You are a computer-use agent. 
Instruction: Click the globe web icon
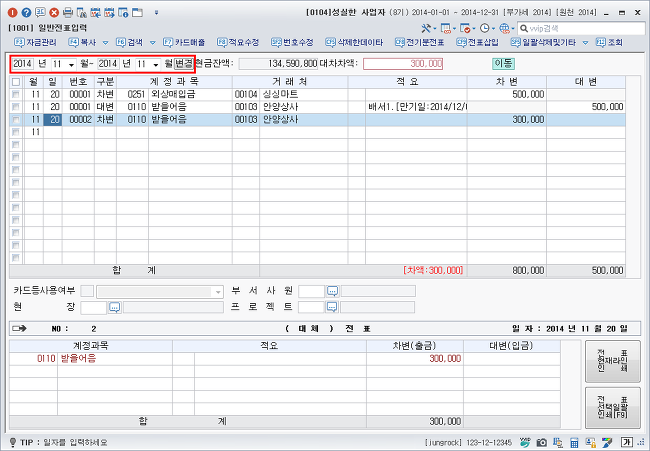[x=504, y=28]
